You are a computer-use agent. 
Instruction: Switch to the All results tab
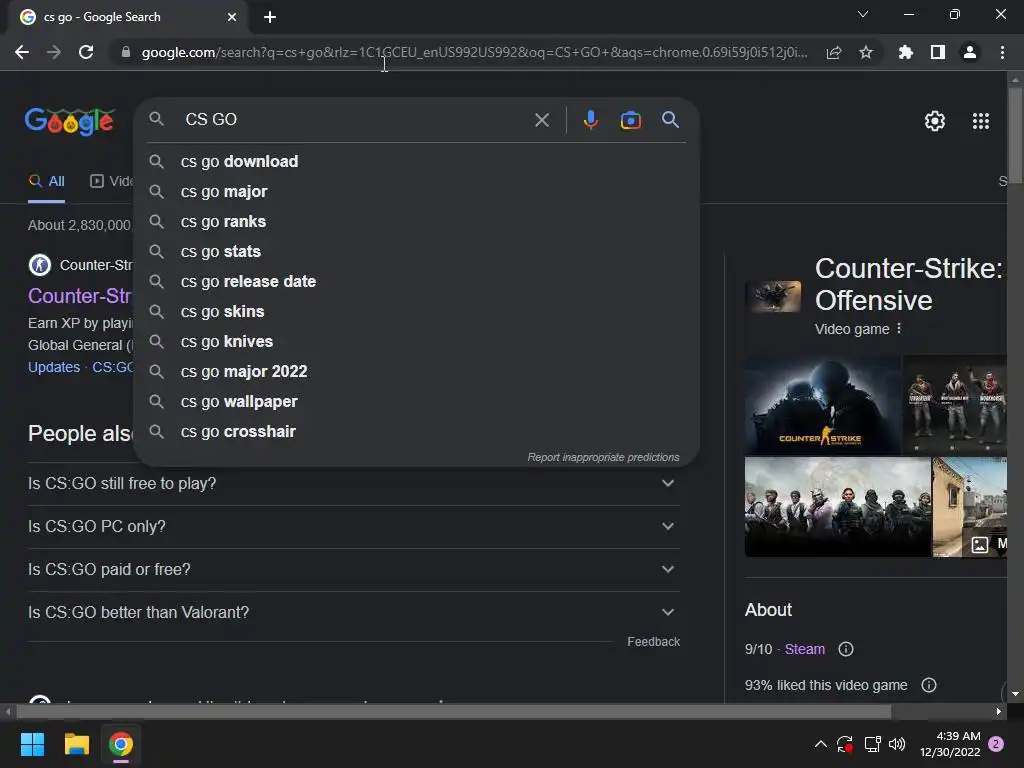click(46, 182)
